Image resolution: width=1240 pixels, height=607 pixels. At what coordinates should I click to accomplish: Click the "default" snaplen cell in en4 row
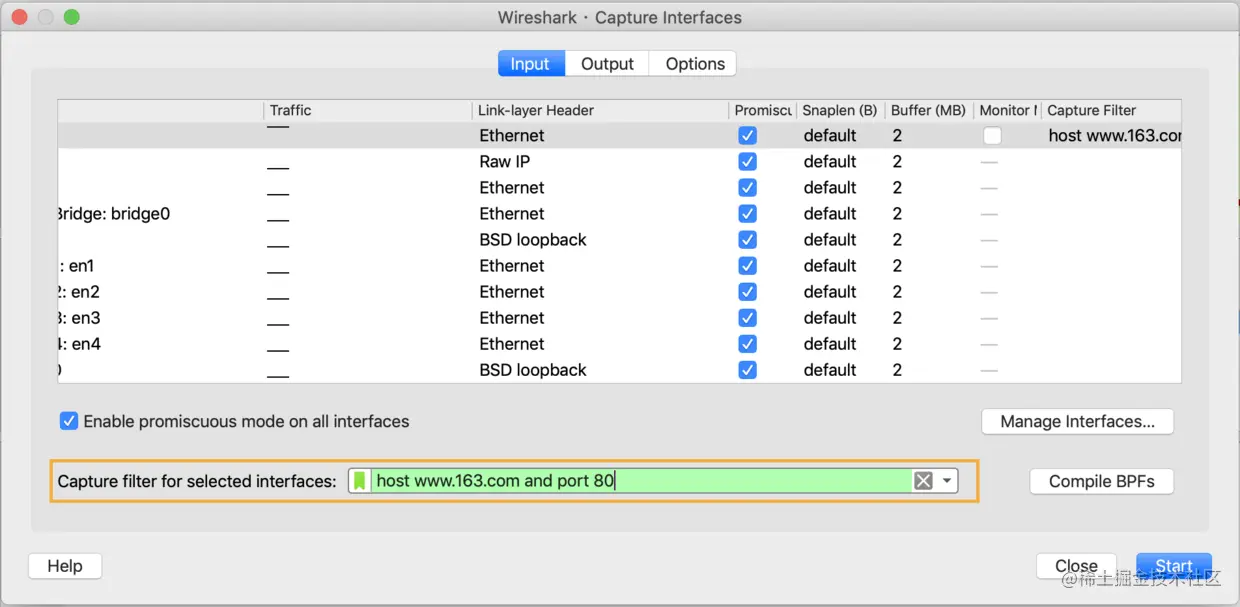coord(830,344)
